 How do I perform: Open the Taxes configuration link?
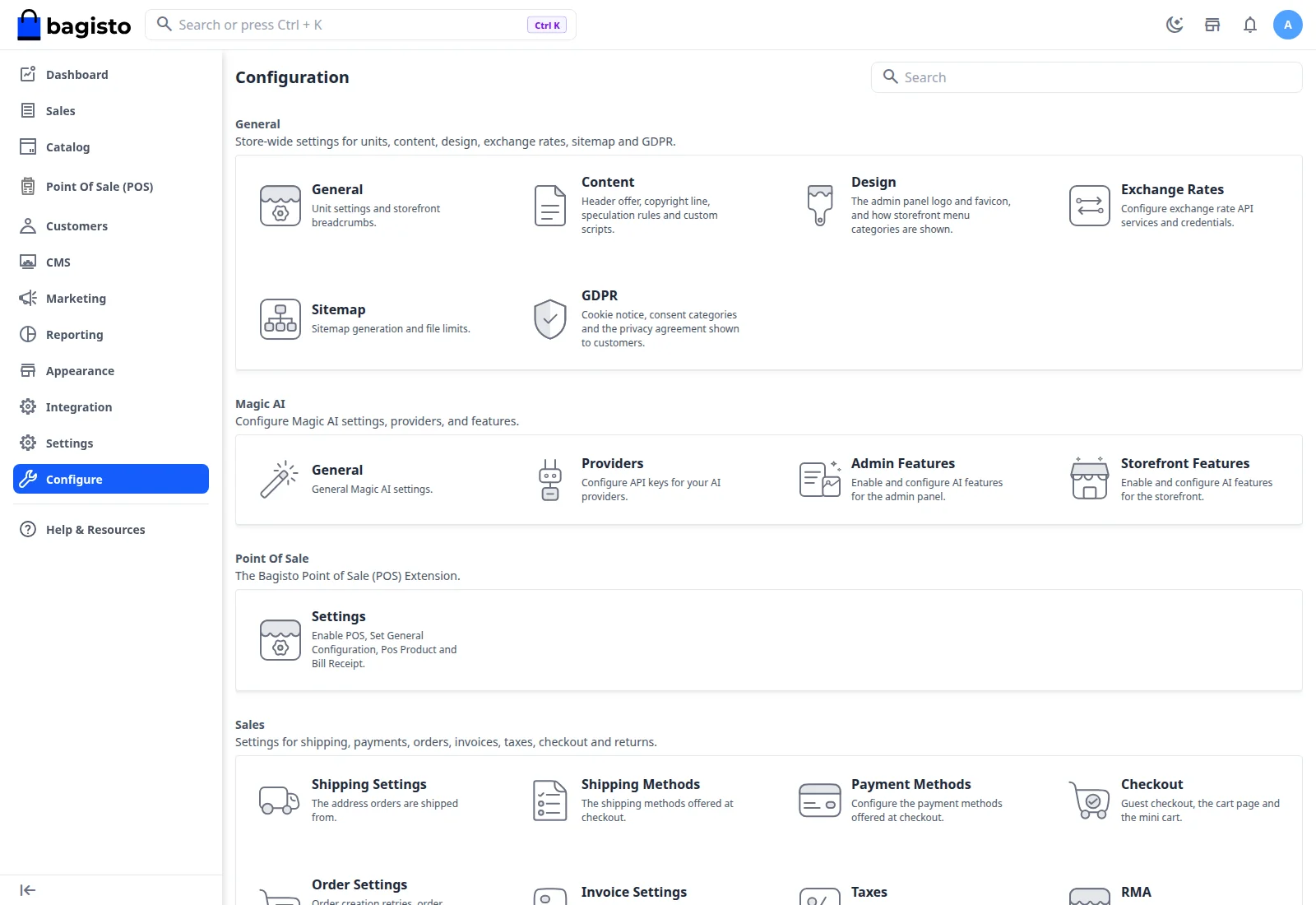click(x=869, y=892)
